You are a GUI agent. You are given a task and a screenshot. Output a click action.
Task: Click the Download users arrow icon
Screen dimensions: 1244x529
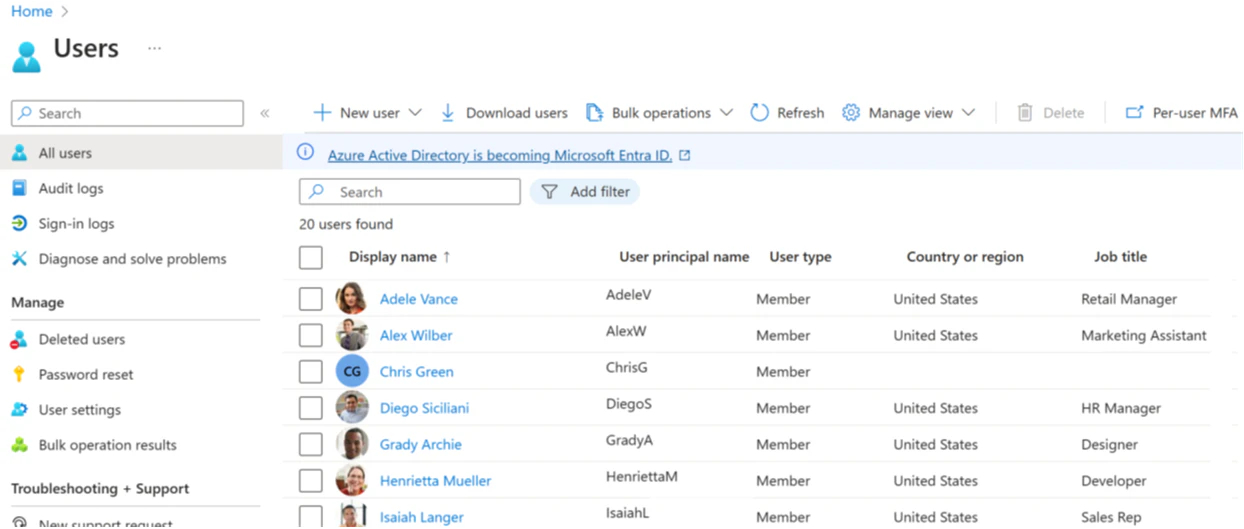[x=448, y=113]
